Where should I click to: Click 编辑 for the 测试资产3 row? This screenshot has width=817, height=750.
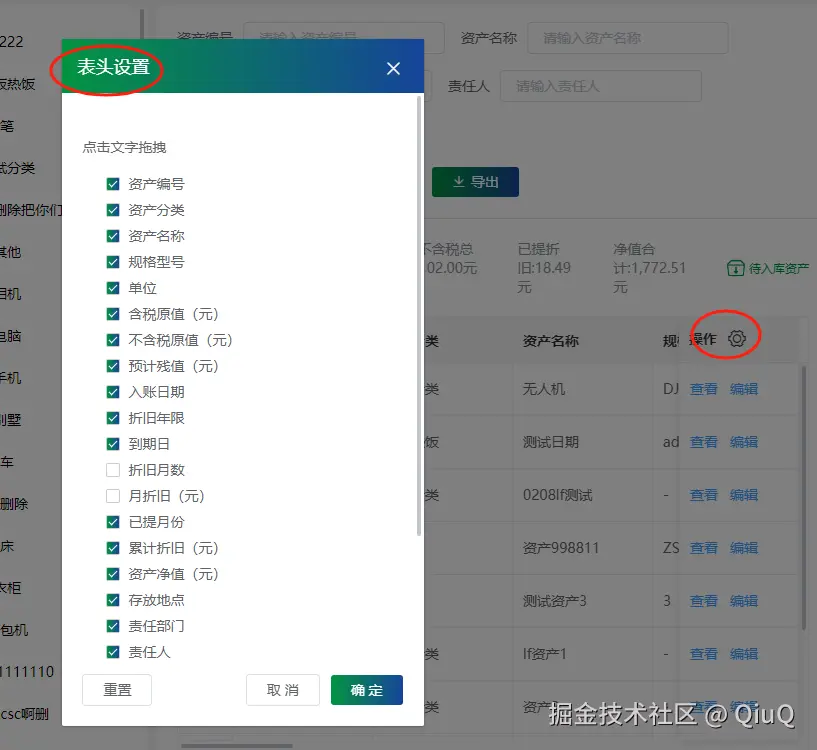tap(744, 601)
